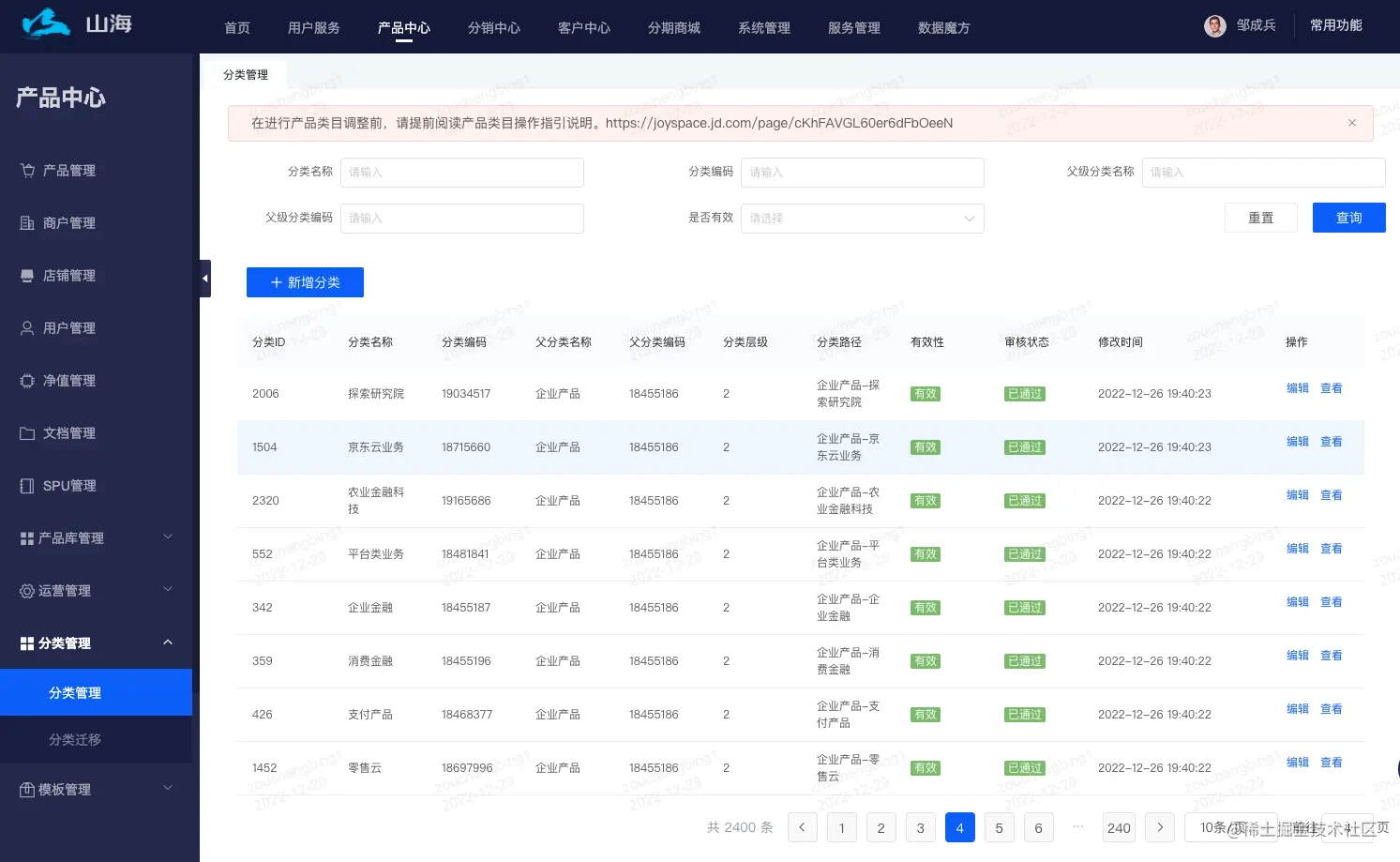Open 用户服务 in top navigation
Viewport: 1400px width, 862px height.
pyautogui.click(x=314, y=28)
